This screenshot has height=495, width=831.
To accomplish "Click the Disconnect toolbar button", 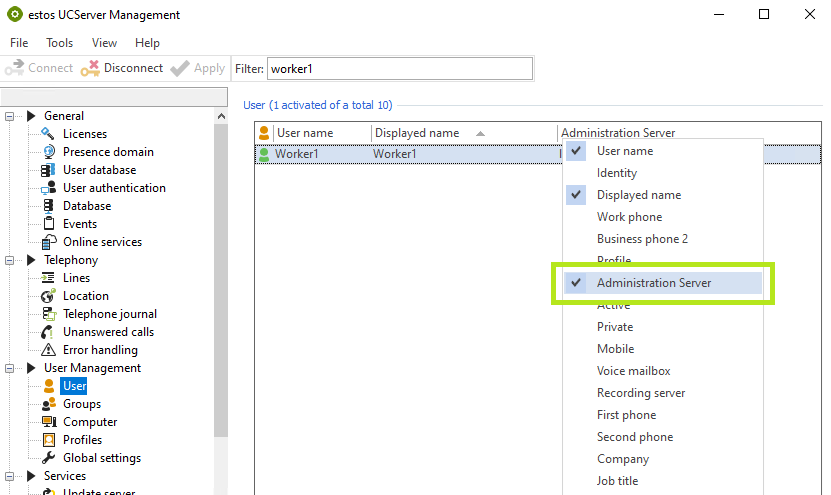I will pyautogui.click(x=122, y=68).
